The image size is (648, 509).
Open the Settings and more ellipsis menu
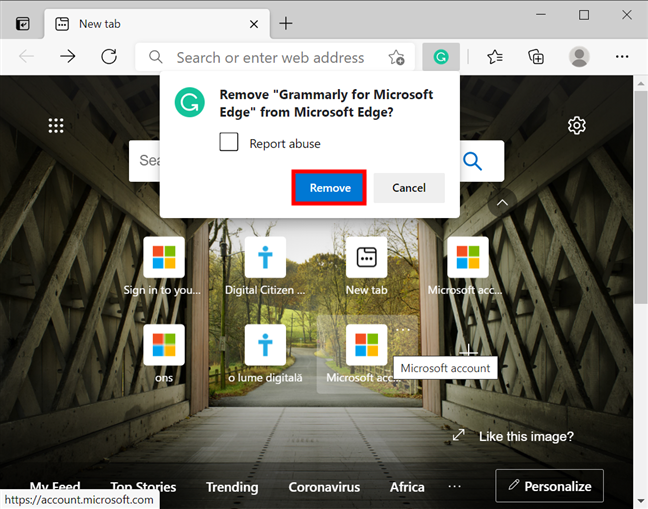click(622, 57)
